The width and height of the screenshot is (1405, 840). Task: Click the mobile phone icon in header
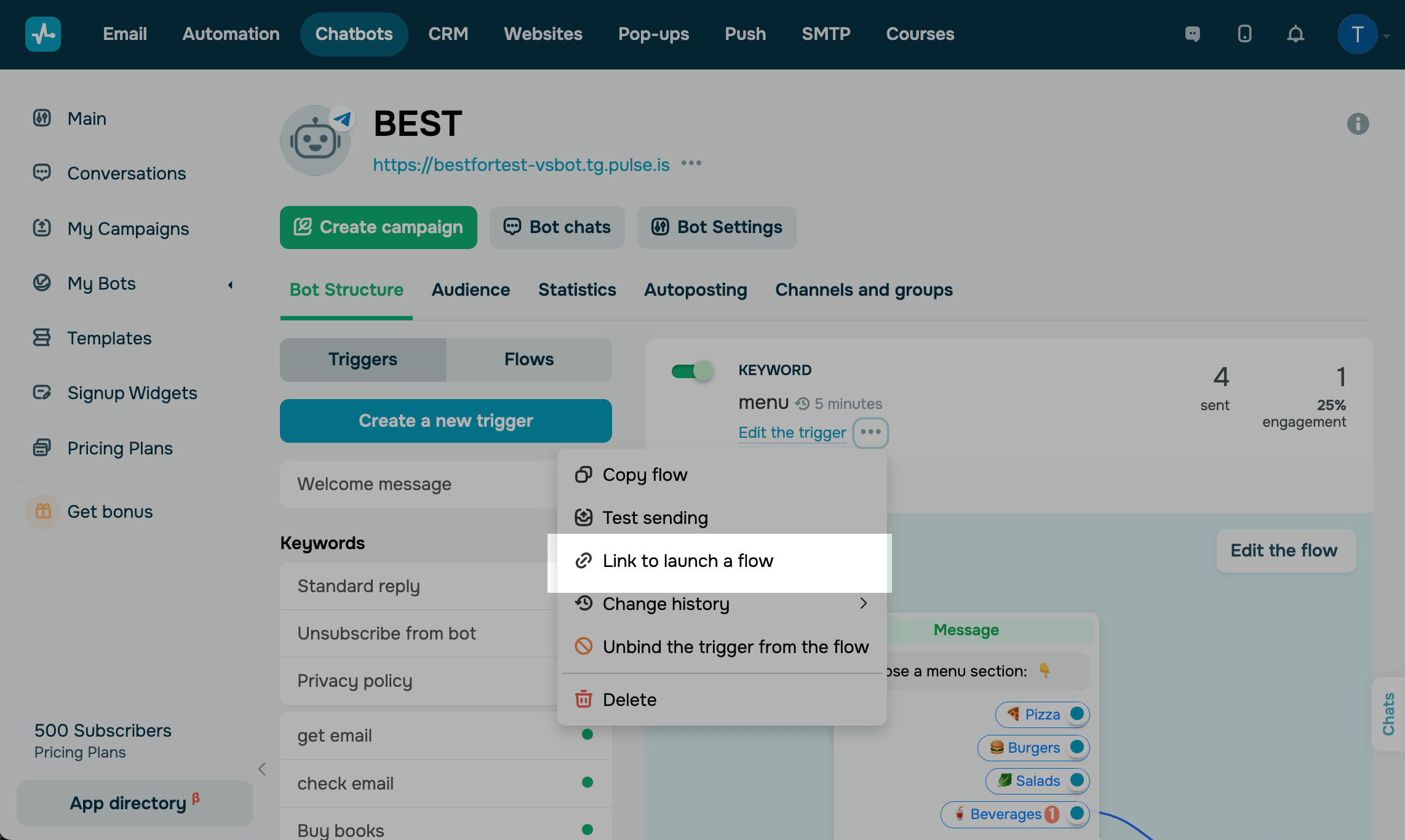[1244, 34]
